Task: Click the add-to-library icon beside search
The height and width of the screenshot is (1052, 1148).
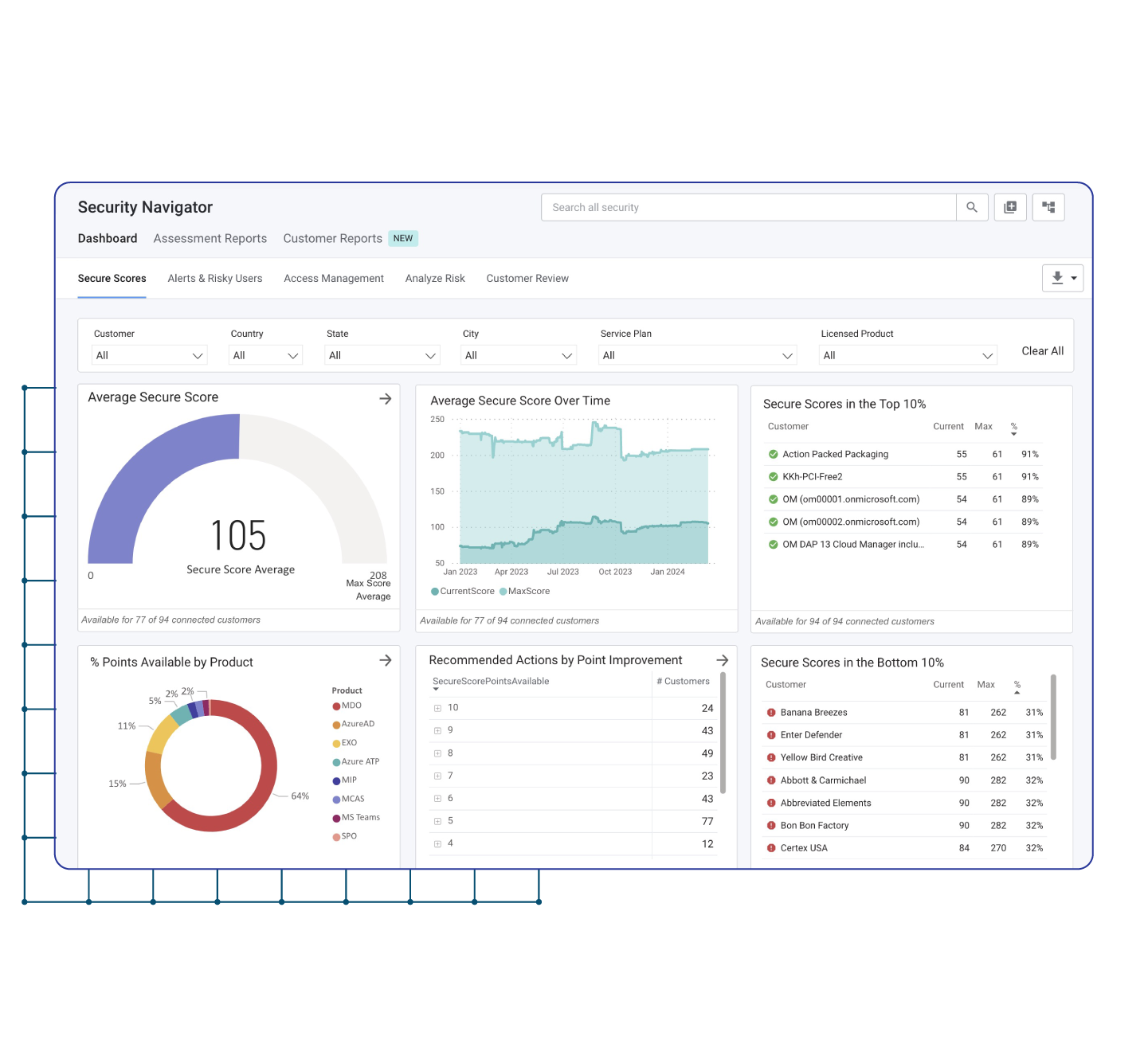Action: pyautogui.click(x=1009, y=207)
